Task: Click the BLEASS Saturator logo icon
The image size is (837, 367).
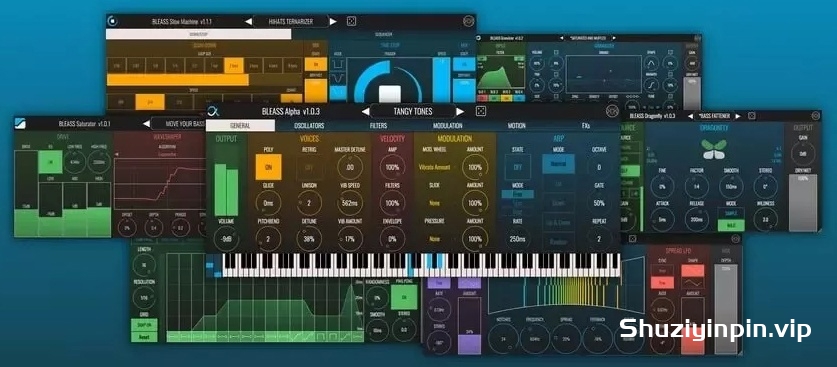Action: [20, 123]
